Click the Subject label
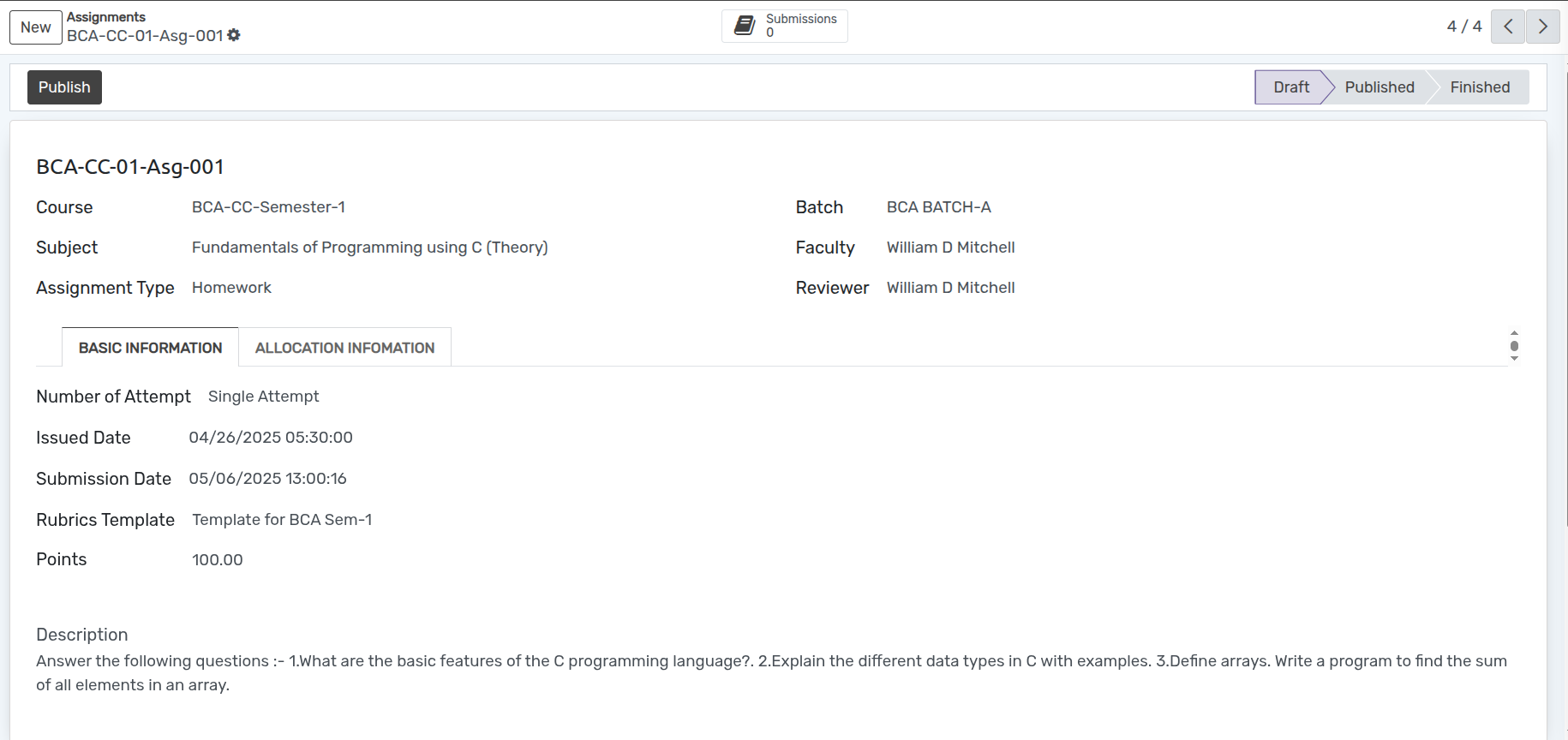The image size is (1568, 740). click(67, 248)
